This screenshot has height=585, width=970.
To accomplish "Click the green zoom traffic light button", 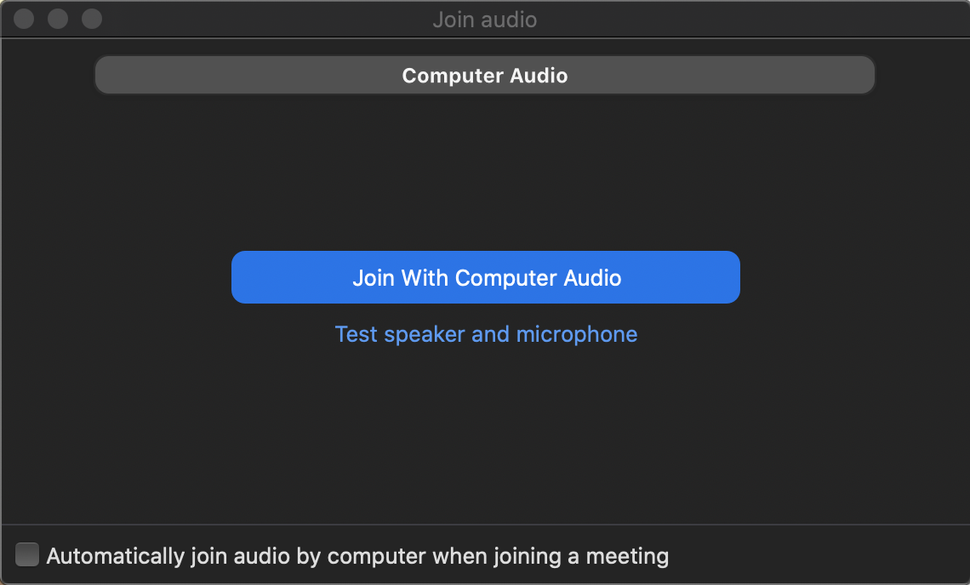I will (x=90, y=18).
